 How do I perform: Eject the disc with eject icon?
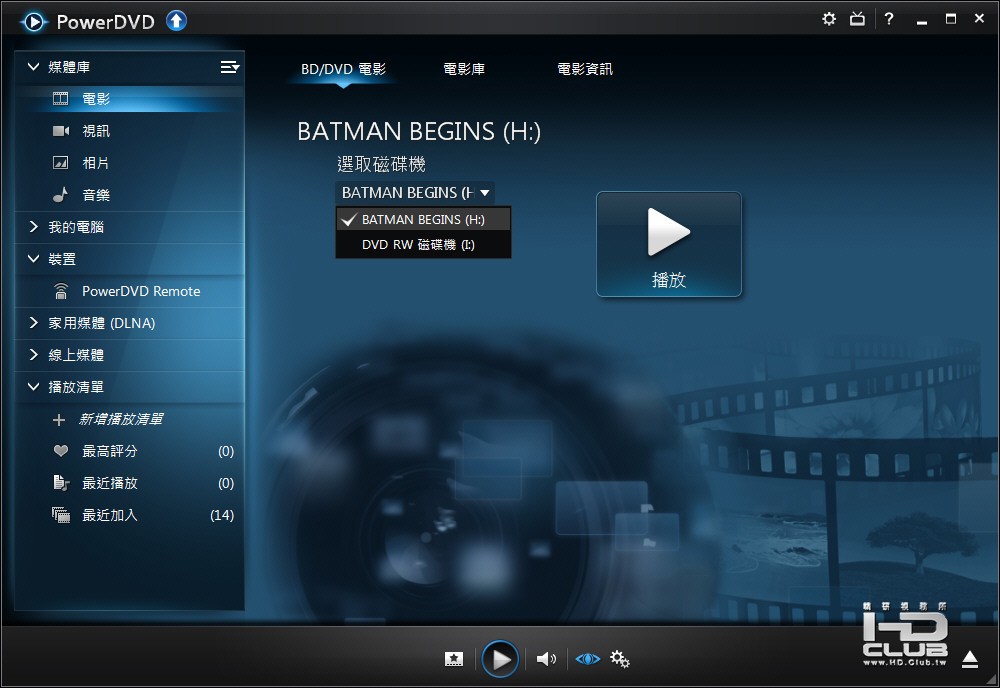tap(970, 659)
